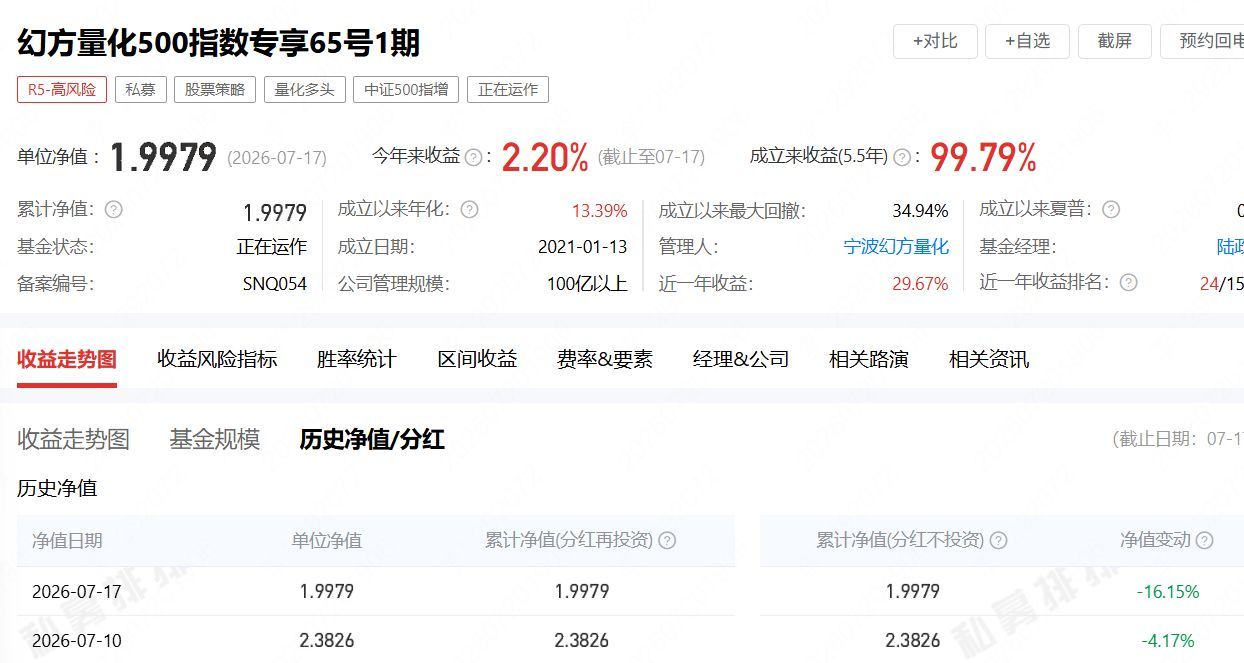Switch to 收益走势图 sub-tab
Viewport: 1244px width, 663px height.
[x=73, y=439]
